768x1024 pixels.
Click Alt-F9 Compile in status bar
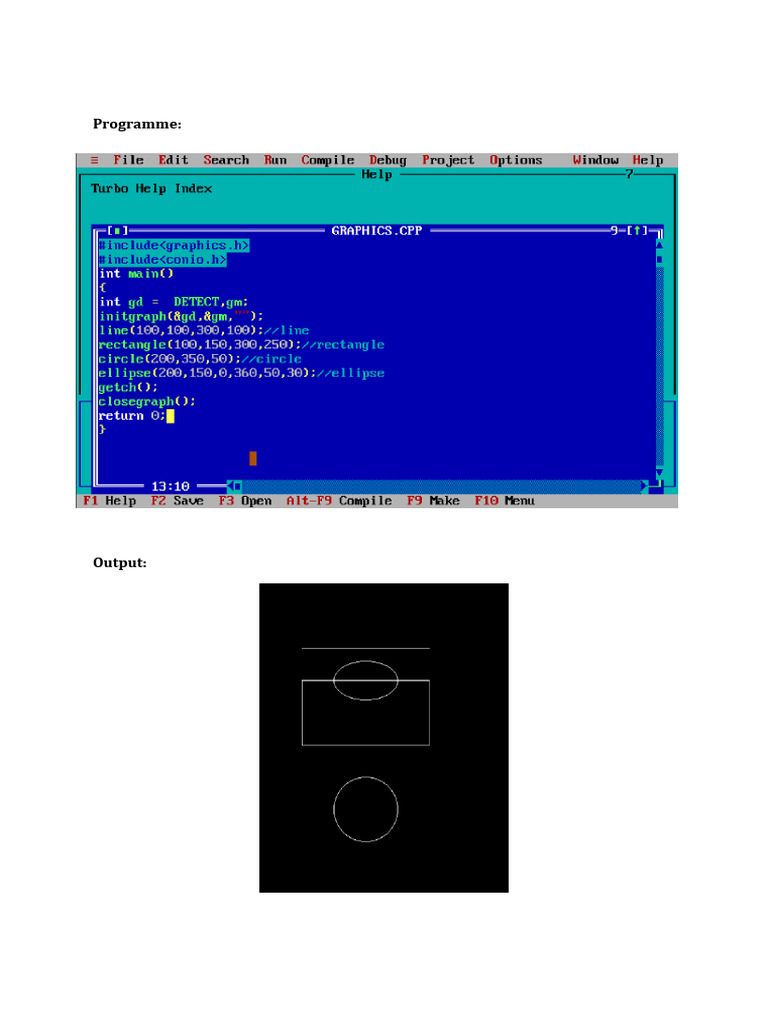pos(339,501)
